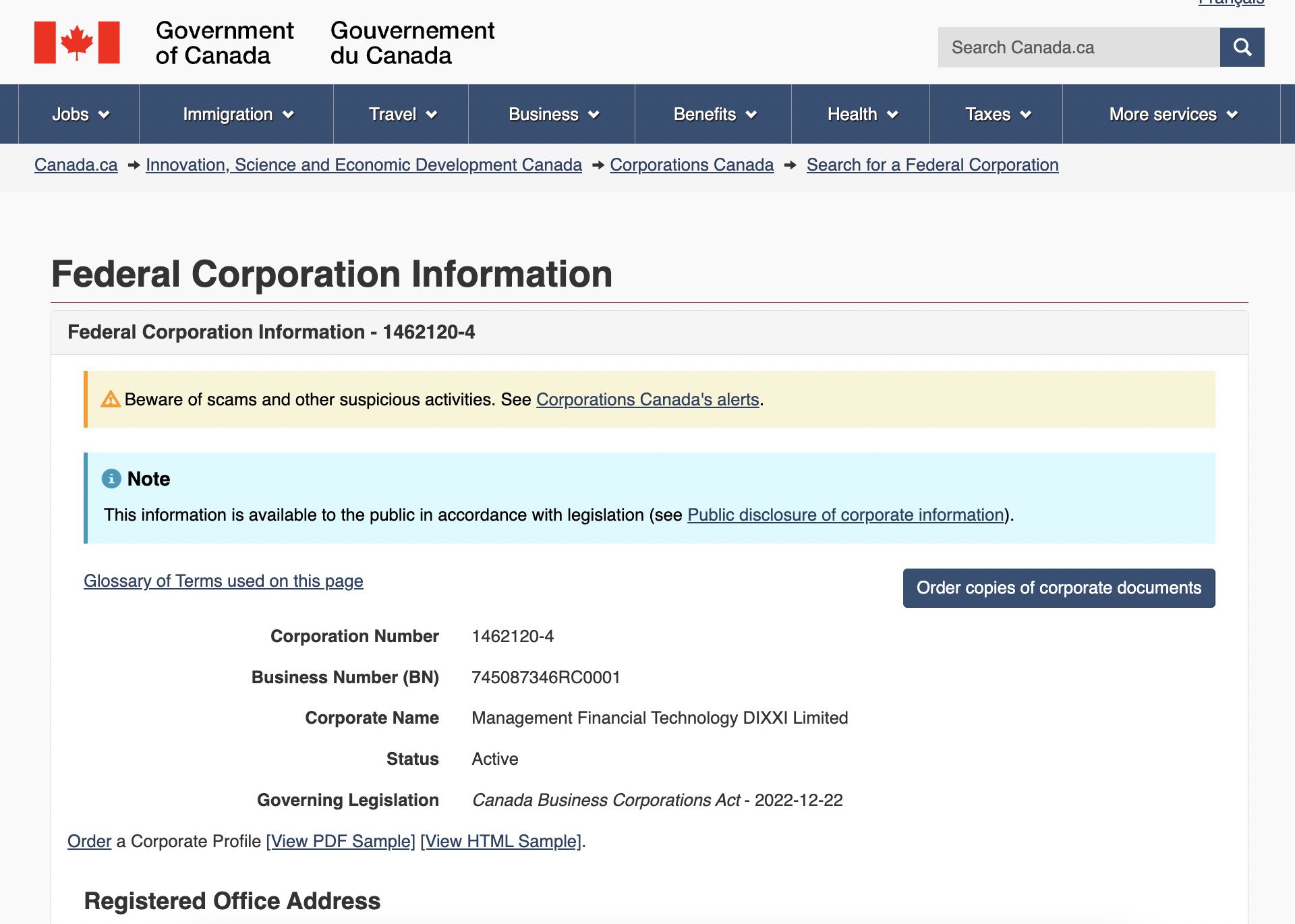The width and height of the screenshot is (1295, 924).
Task: Expand the More services menu
Action: 1172,115
